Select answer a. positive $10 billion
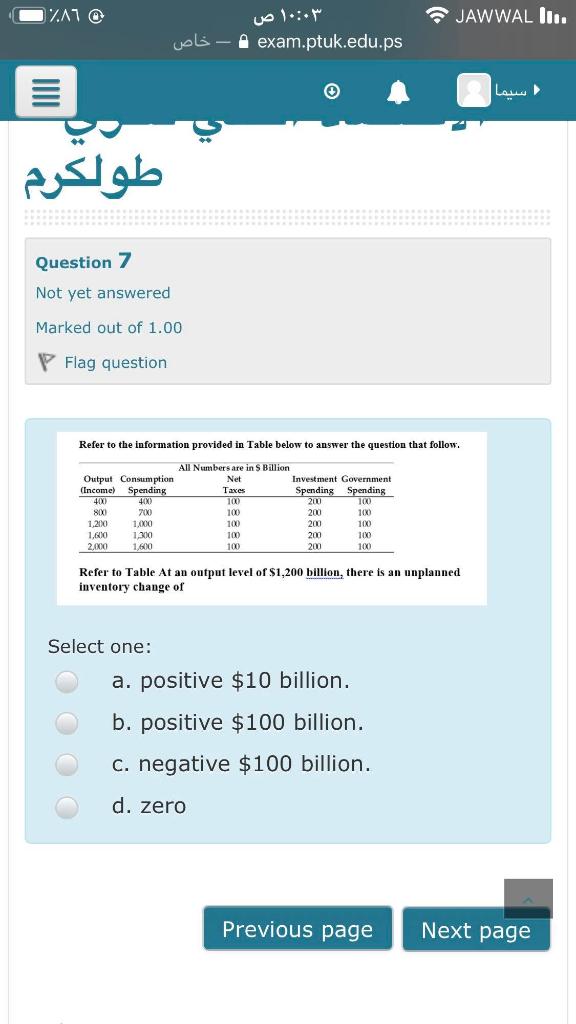 66,682
